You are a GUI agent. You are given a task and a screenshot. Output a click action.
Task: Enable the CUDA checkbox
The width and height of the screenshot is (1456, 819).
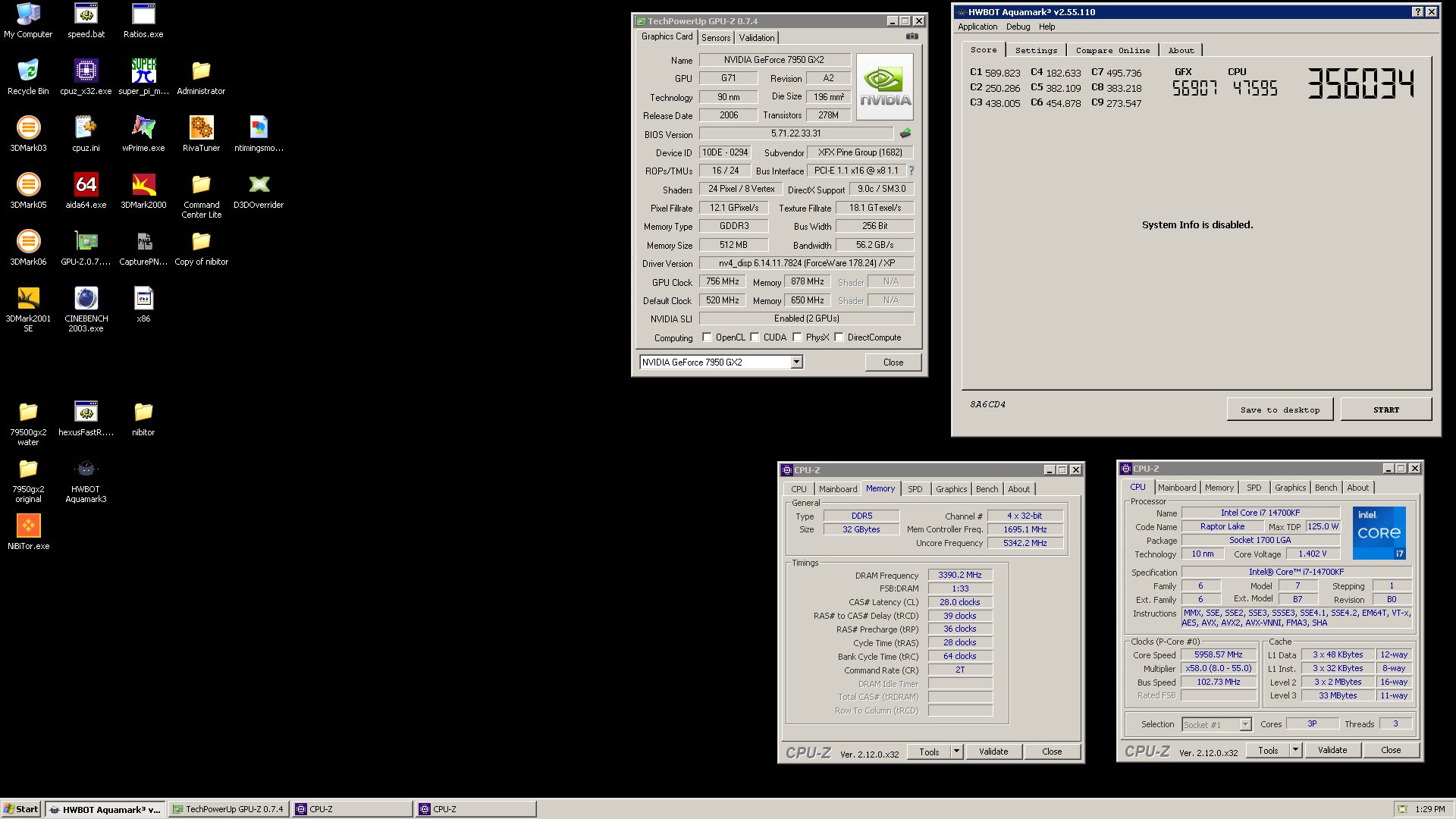(755, 337)
